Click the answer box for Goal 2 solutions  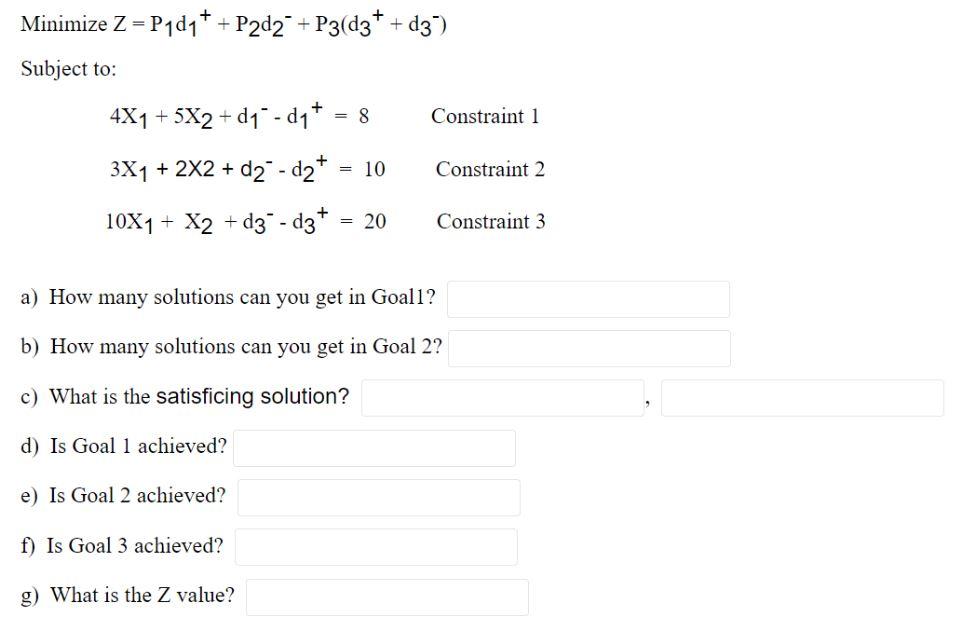point(590,347)
